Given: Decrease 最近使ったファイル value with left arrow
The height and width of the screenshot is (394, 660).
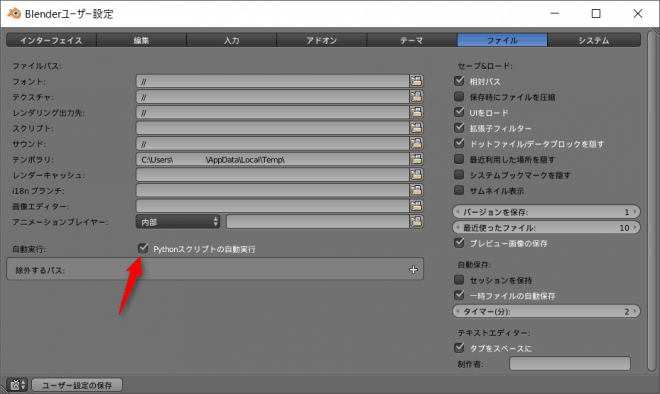Looking at the screenshot, I should tap(458, 228).
